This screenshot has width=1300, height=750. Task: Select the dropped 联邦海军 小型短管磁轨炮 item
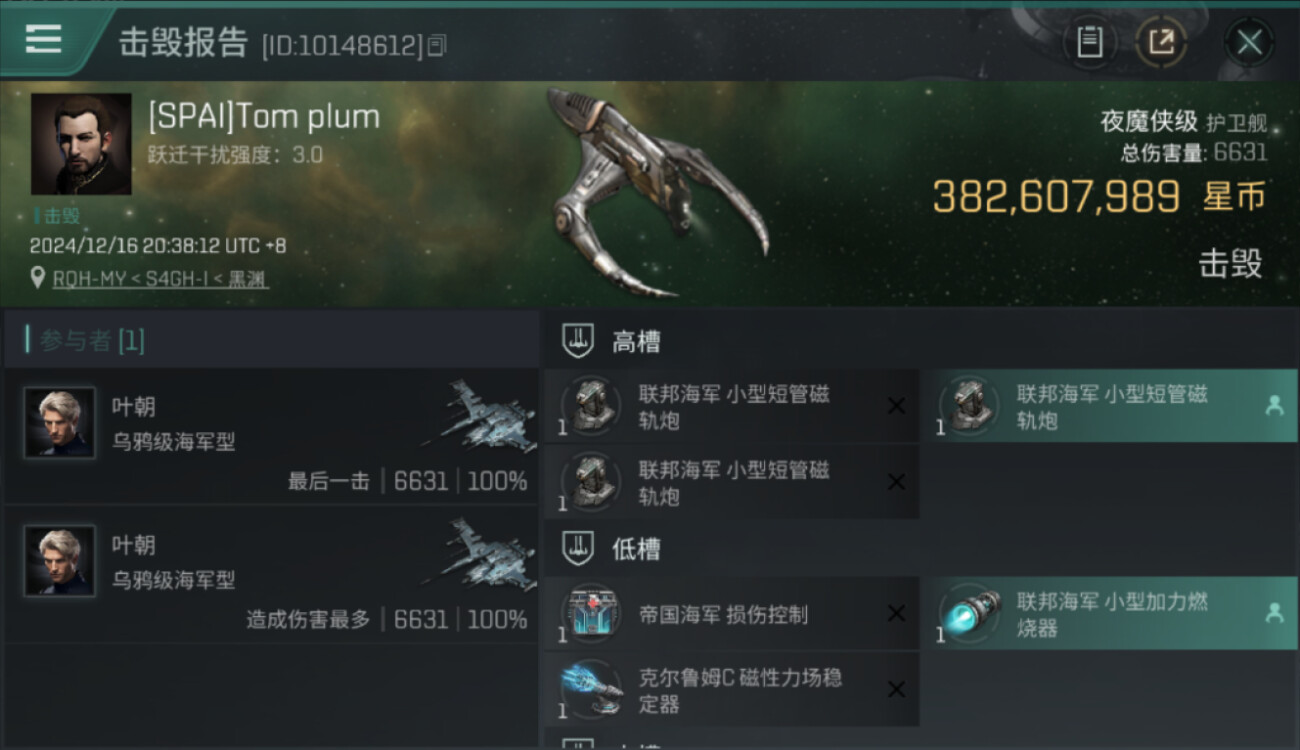pos(1109,406)
